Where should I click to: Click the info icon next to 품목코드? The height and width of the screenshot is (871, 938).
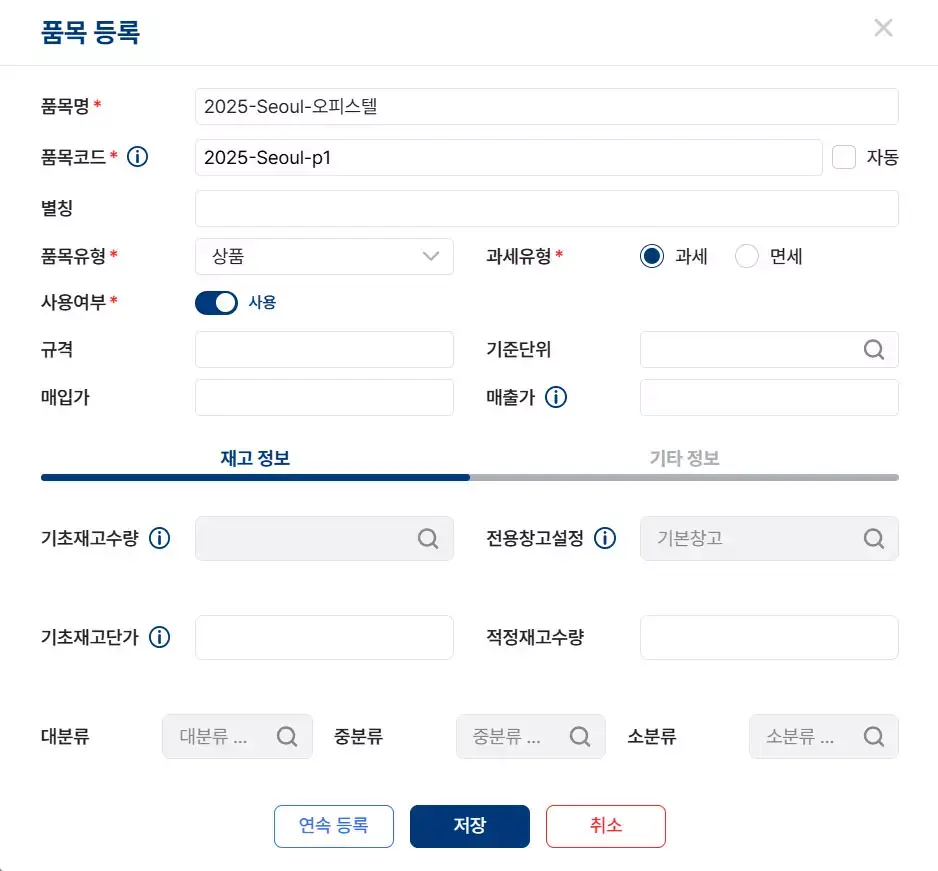click(139, 156)
